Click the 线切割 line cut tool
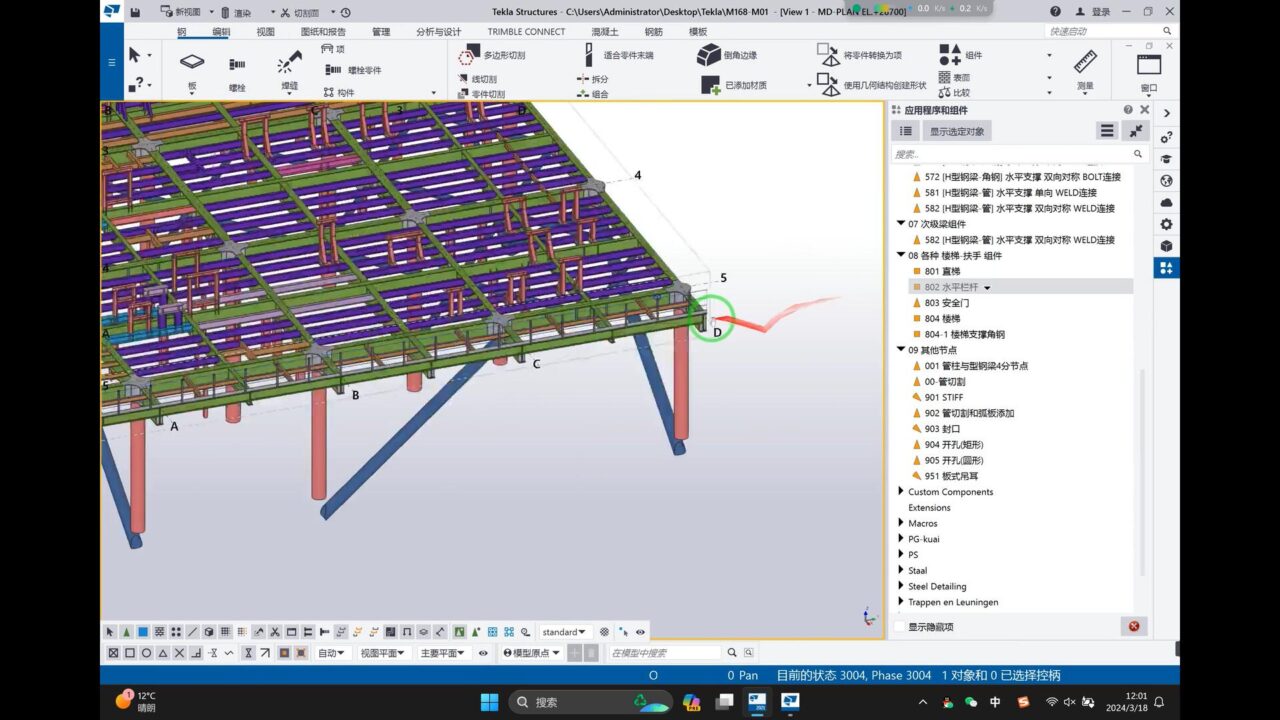This screenshot has width=1280, height=720. pos(477,79)
